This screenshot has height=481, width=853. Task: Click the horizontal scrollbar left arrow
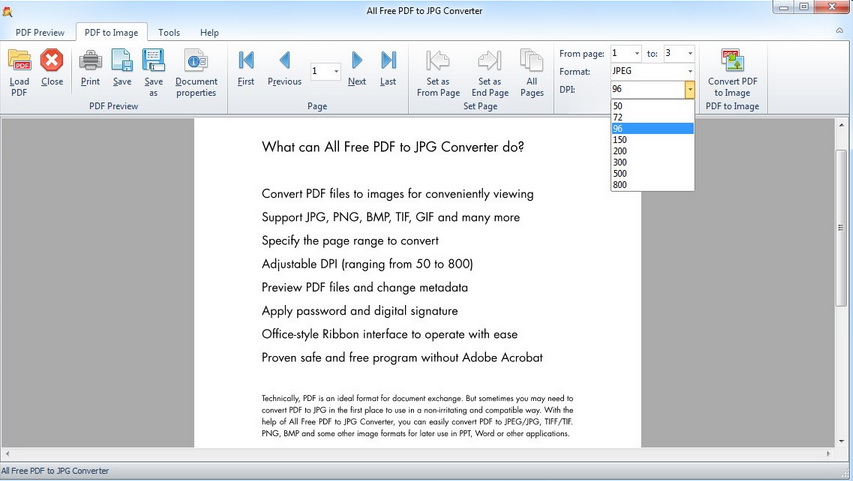click(x=7, y=453)
